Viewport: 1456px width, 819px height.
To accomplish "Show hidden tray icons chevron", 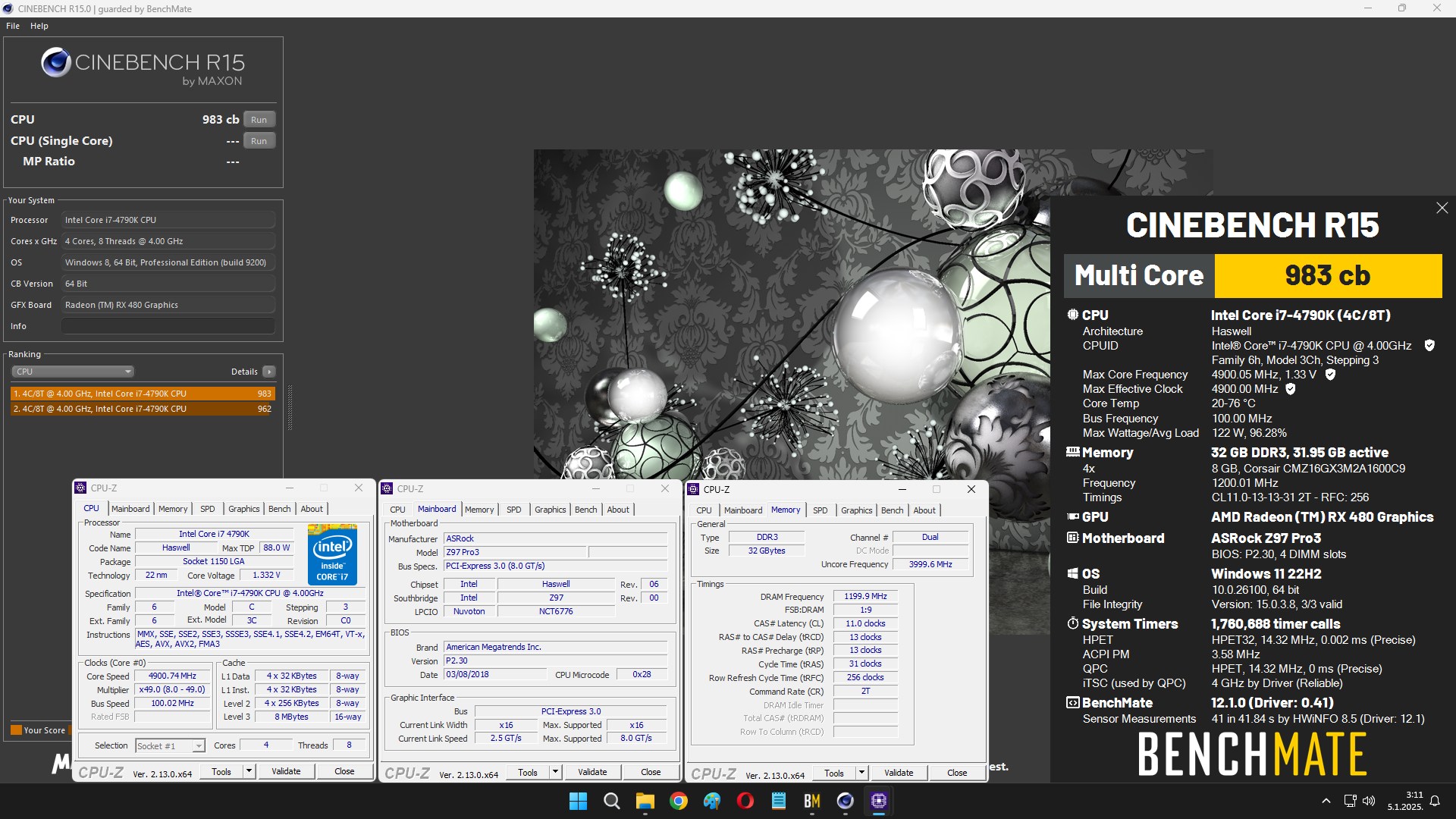I will 1326,801.
